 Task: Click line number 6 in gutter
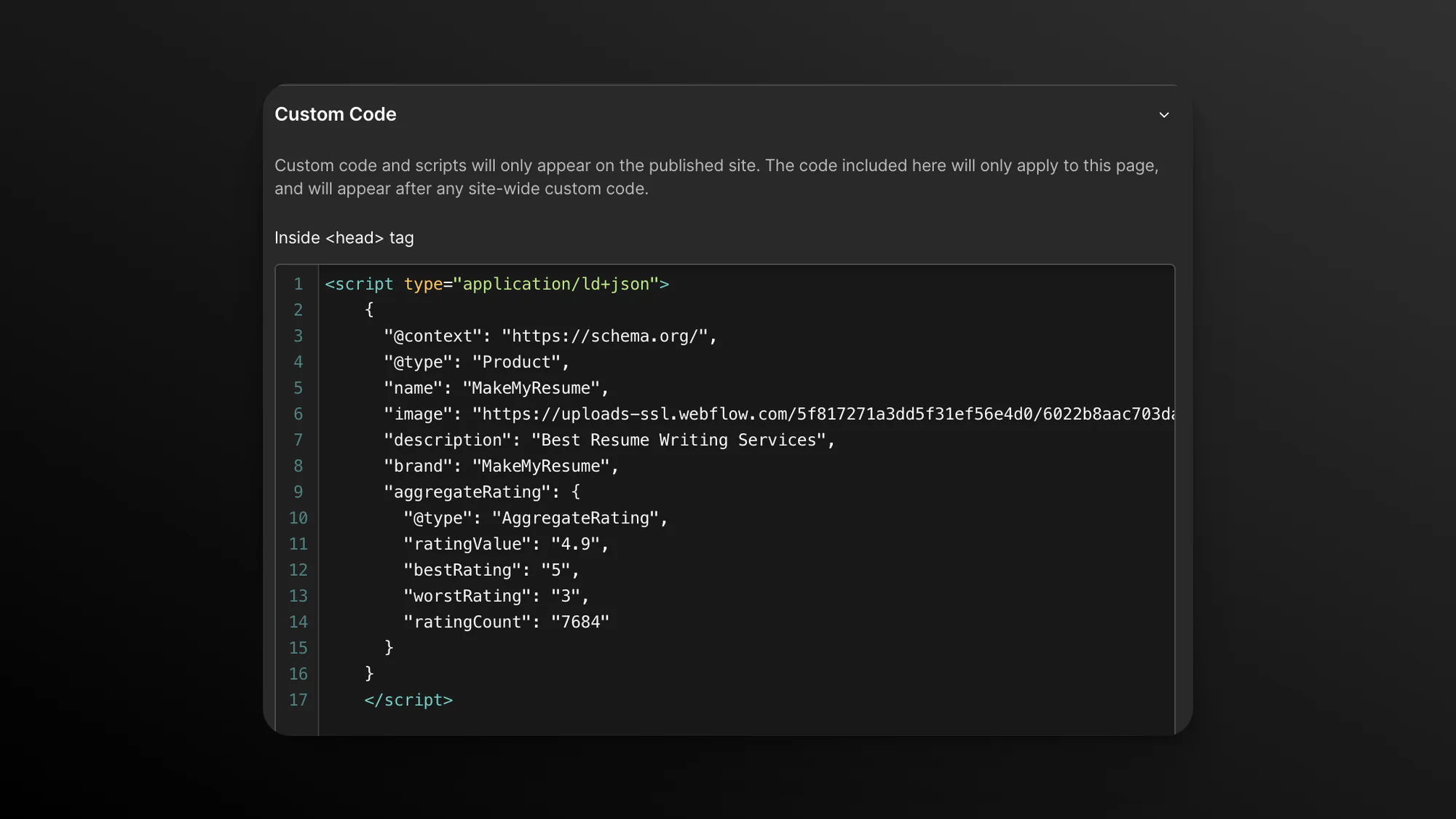click(298, 414)
